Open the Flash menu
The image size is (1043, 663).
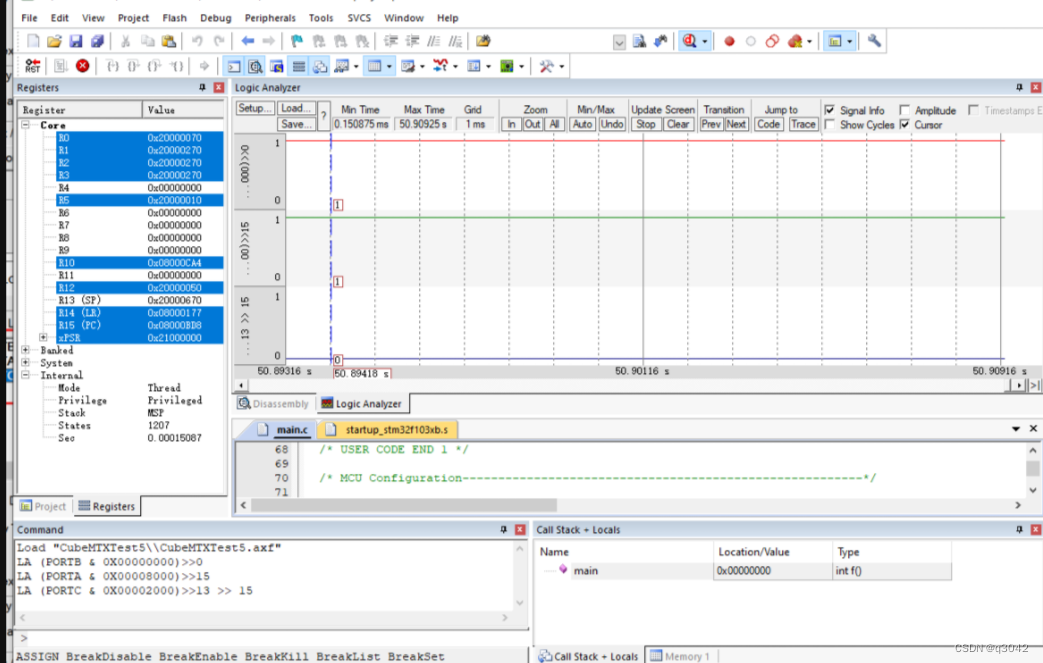pyautogui.click(x=174, y=18)
